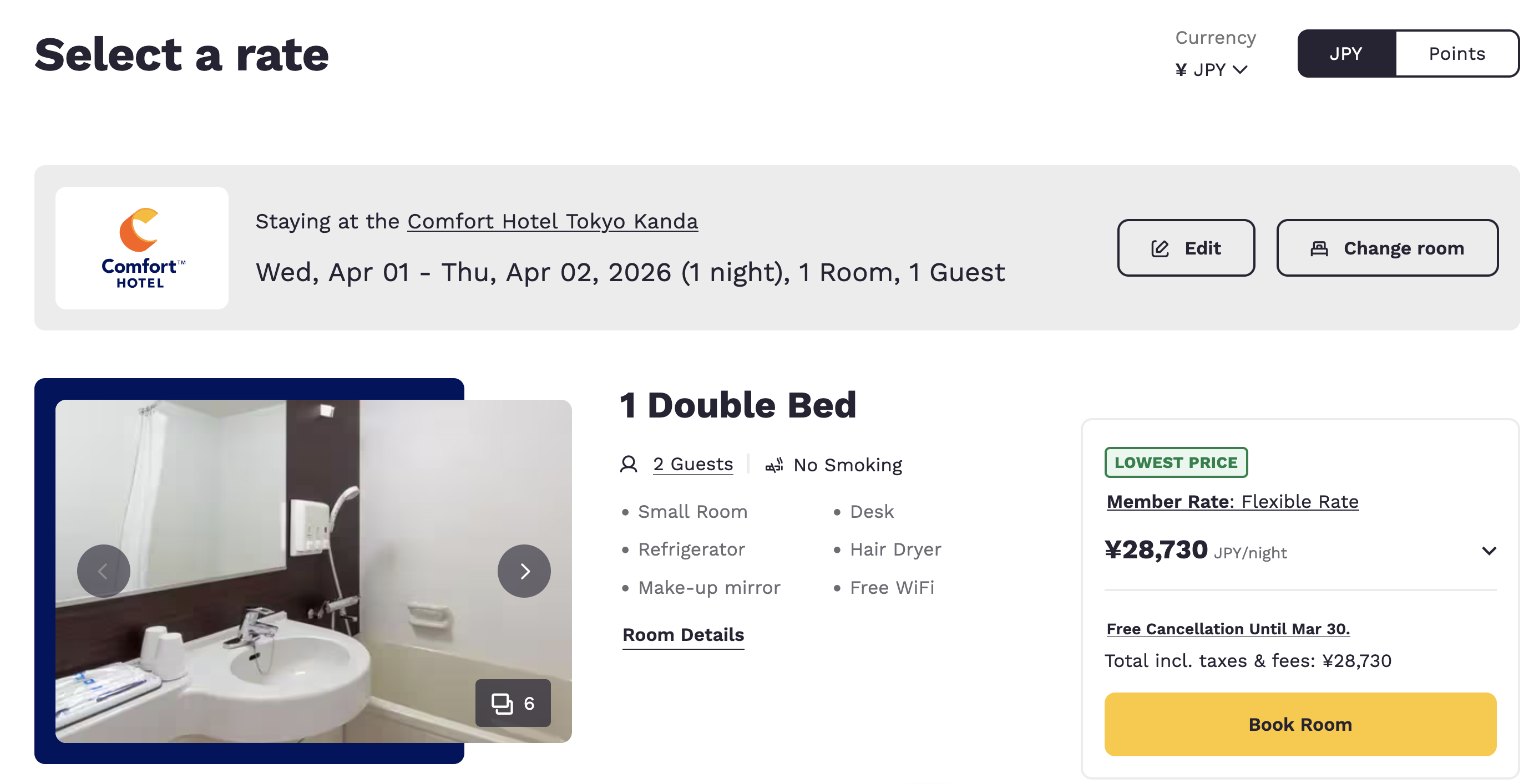Image resolution: width=1539 pixels, height=784 pixels.
Task: Select the JPY pricing toggle
Action: coord(1345,53)
